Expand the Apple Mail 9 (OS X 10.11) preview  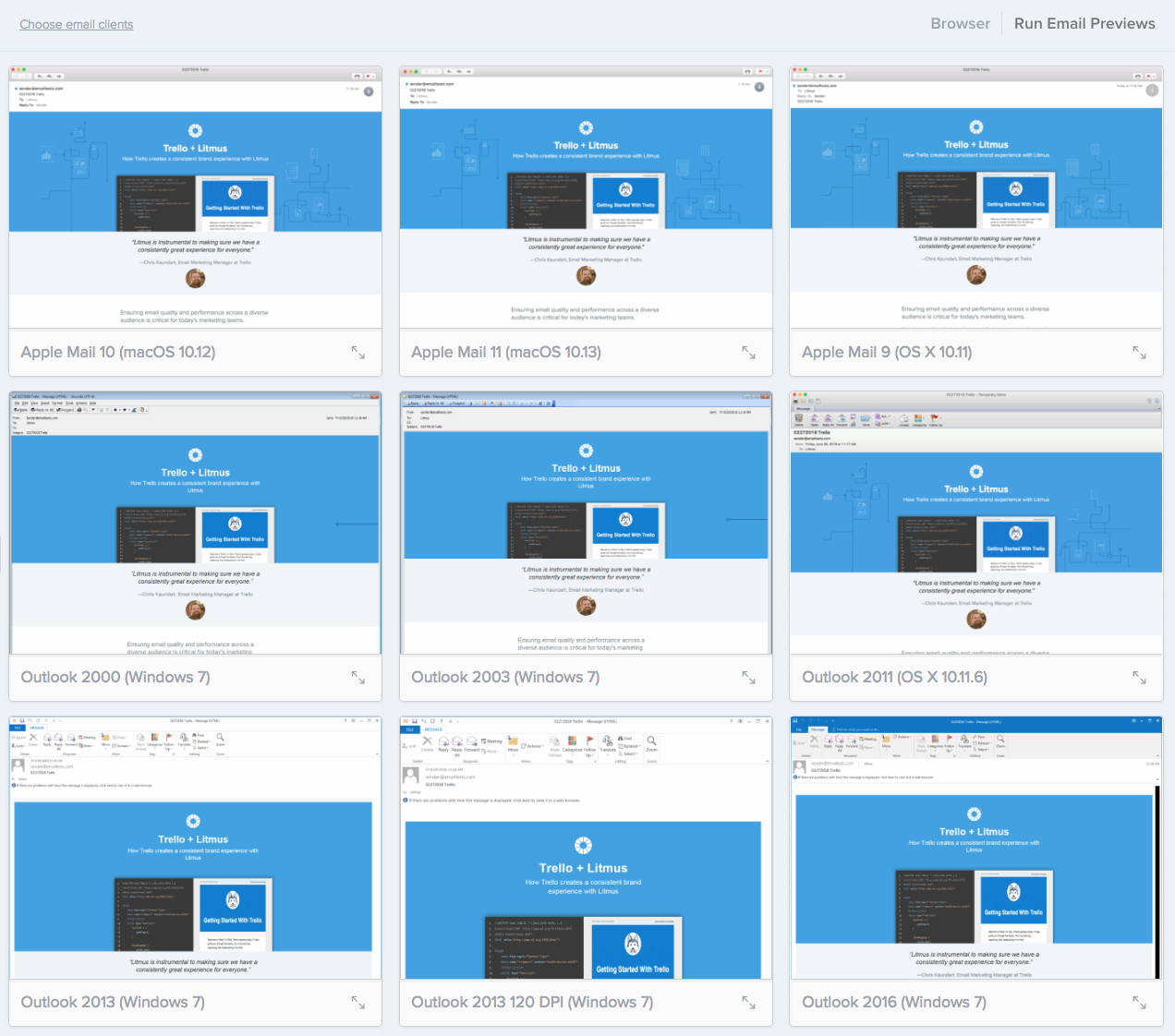coord(1140,353)
